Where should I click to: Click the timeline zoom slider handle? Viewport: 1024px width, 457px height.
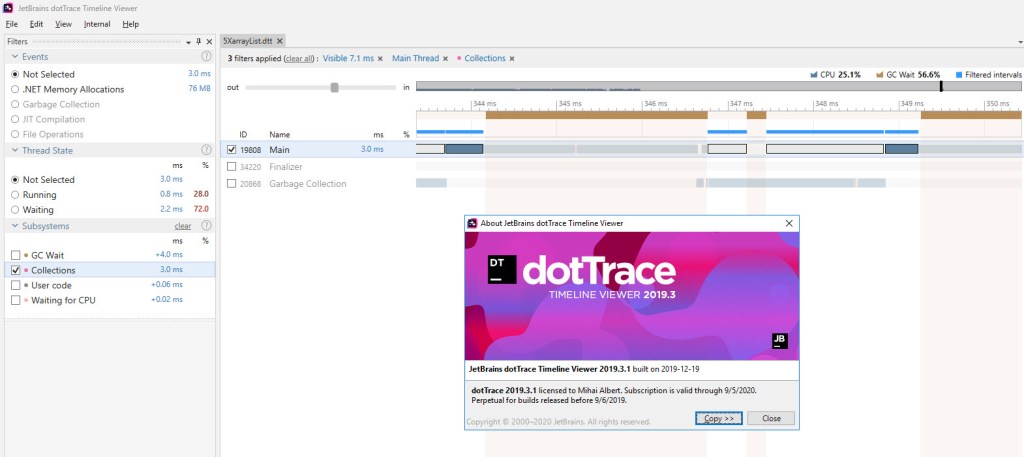click(x=335, y=87)
